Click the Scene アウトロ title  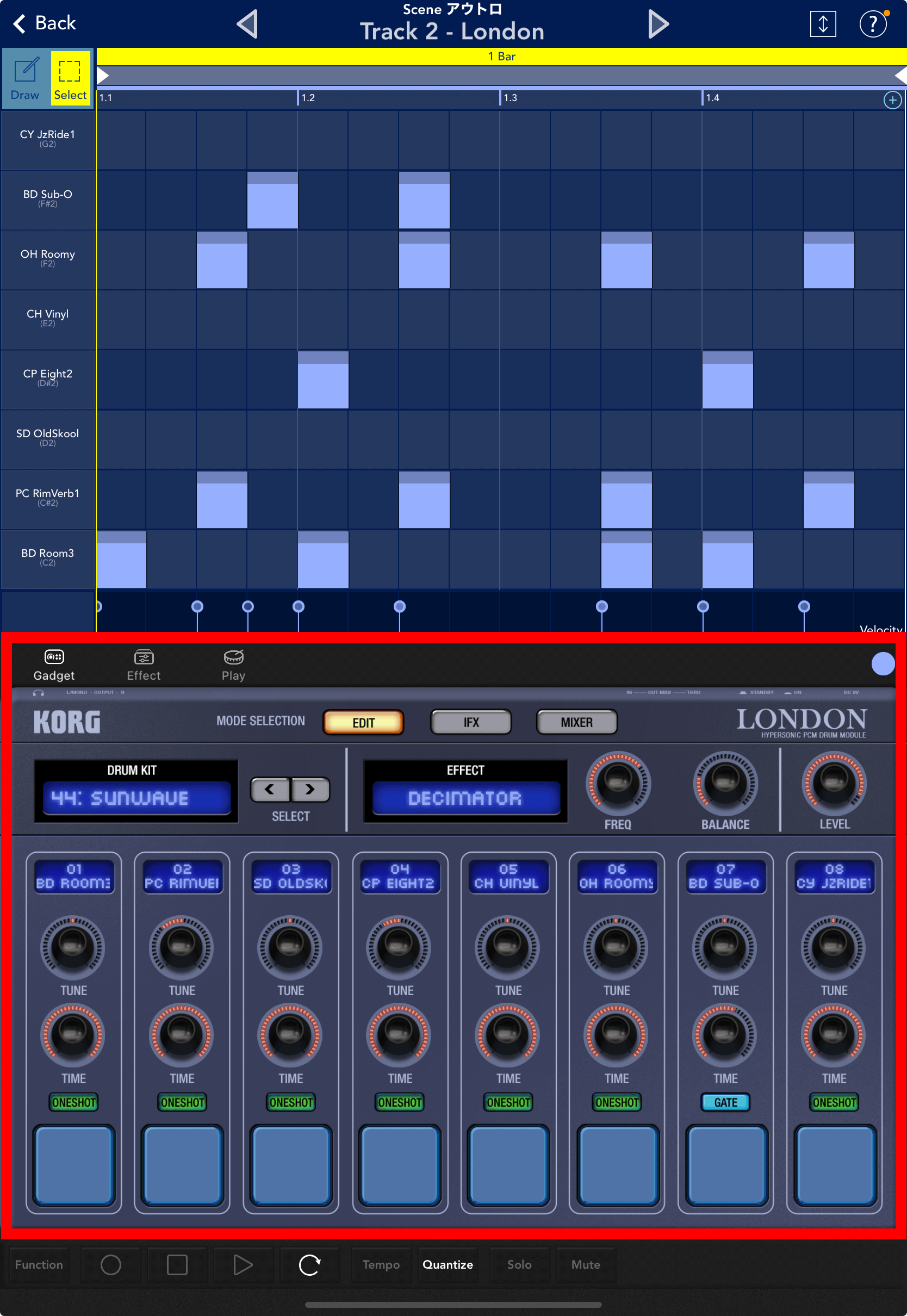click(452, 9)
